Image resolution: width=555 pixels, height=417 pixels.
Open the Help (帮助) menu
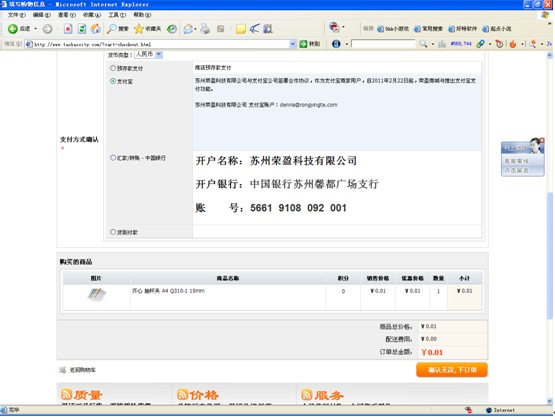[142, 15]
